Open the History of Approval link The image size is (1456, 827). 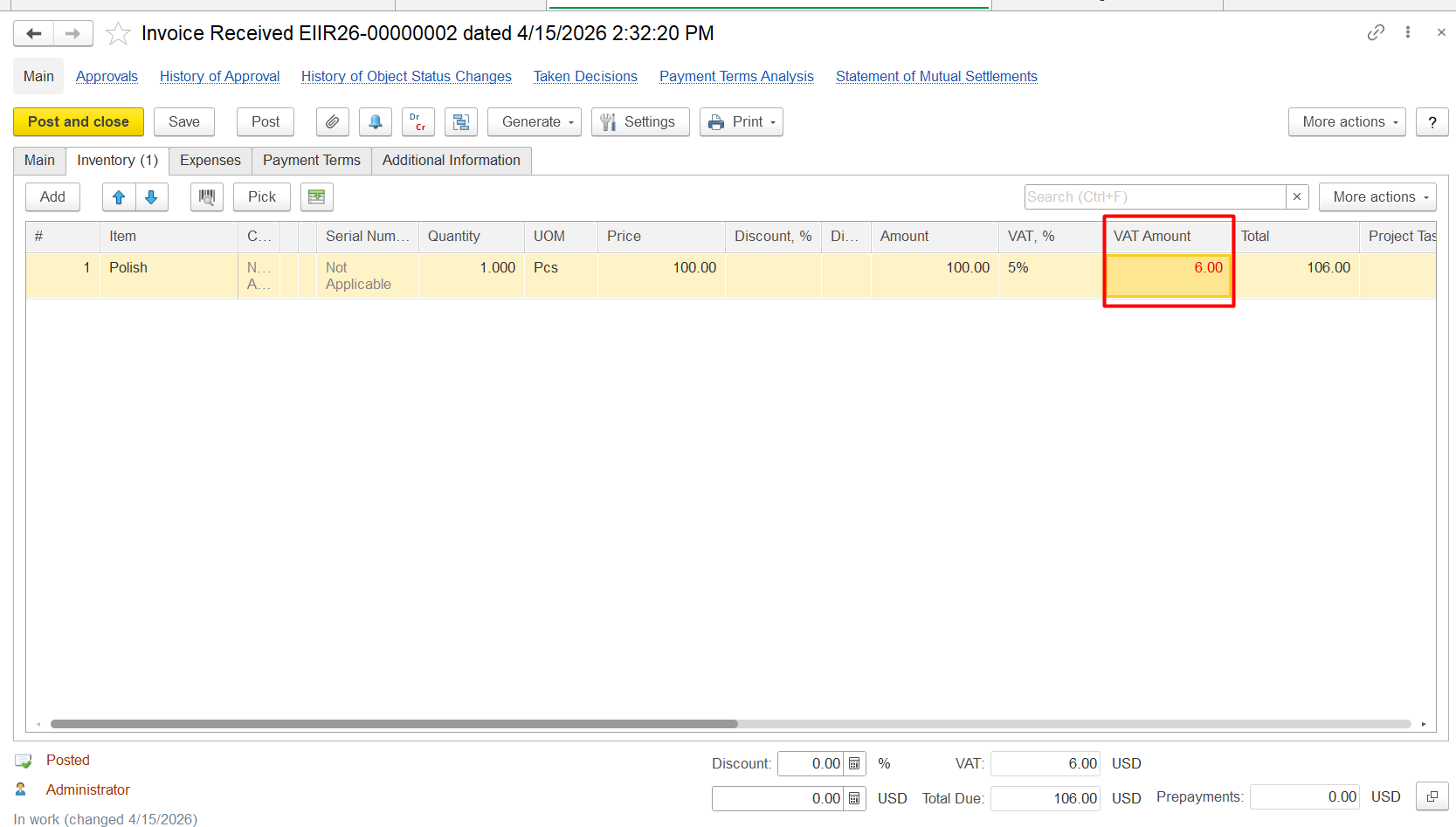pyautogui.click(x=219, y=77)
